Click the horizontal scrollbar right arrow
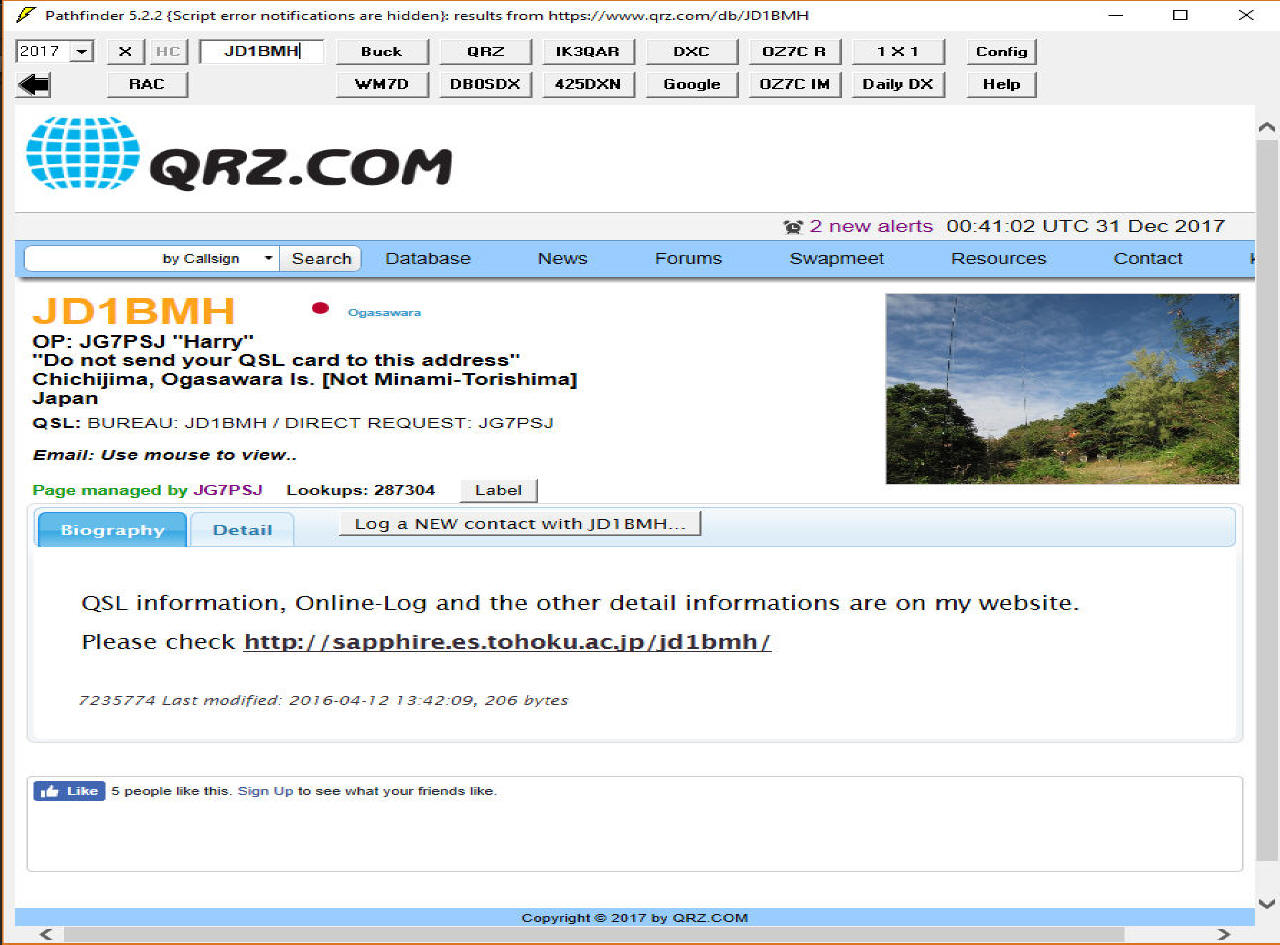The width and height of the screenshot is (1280, 945). [x=1224, y=935]
